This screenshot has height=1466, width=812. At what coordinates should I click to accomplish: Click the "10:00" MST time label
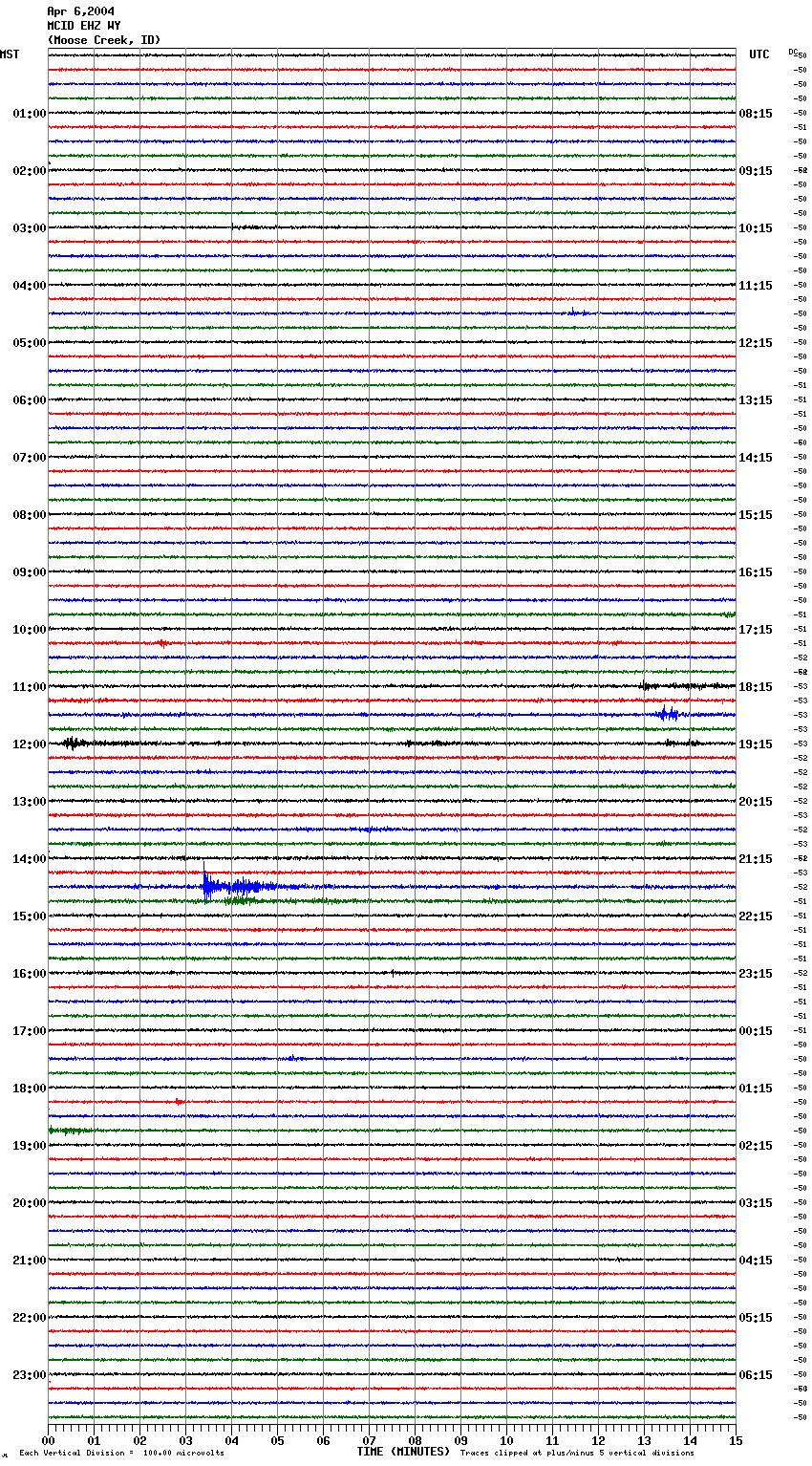pos(30,630)
